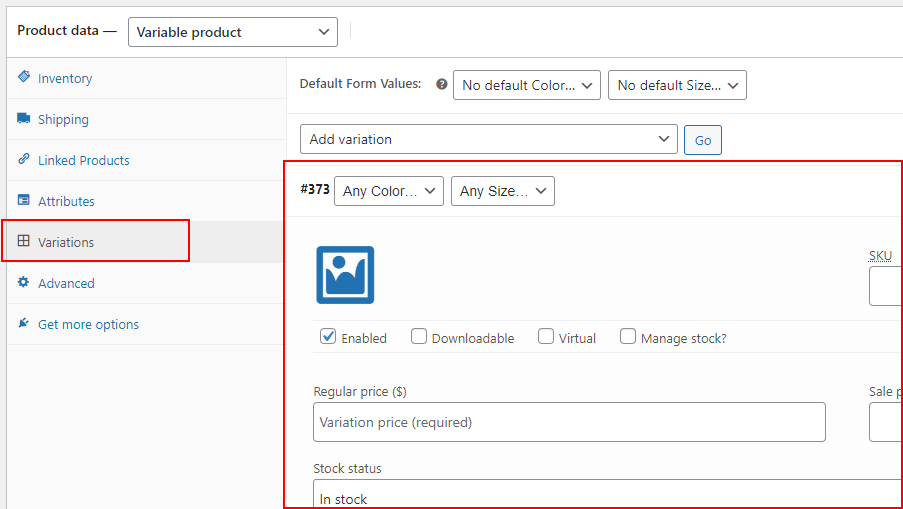The image size is (903, 509).
Task: Open the Add variation dropdown
Action: click(x=489, y=139)
